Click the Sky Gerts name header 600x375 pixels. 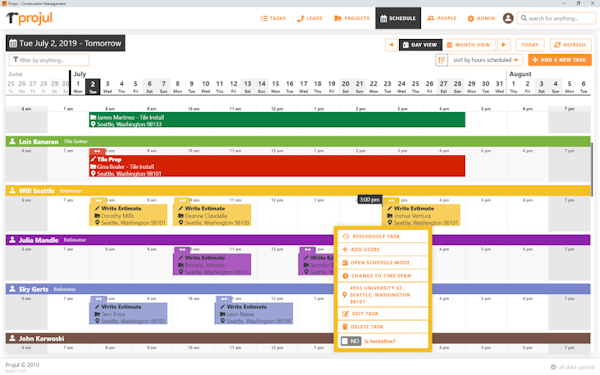34,289
